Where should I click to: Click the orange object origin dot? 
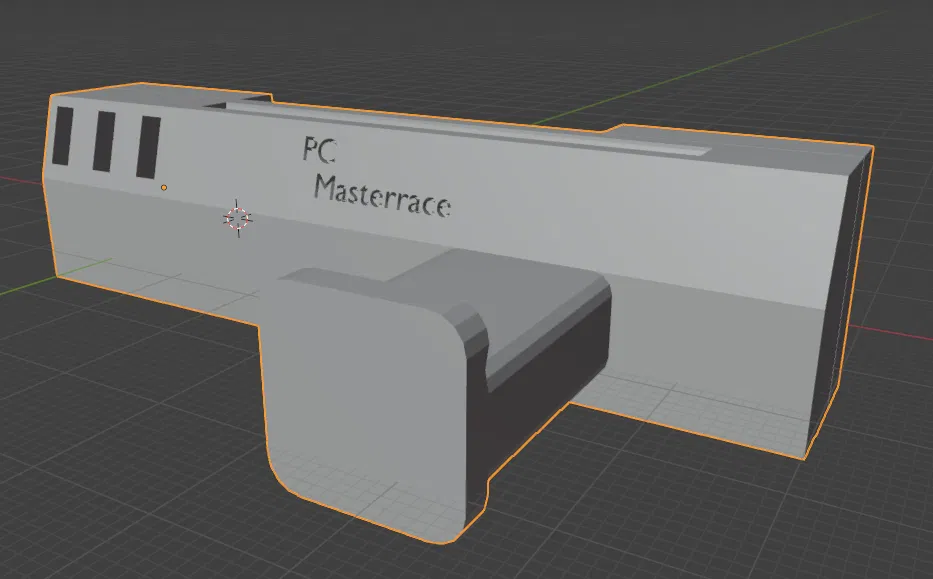click(x=163, y=186)
